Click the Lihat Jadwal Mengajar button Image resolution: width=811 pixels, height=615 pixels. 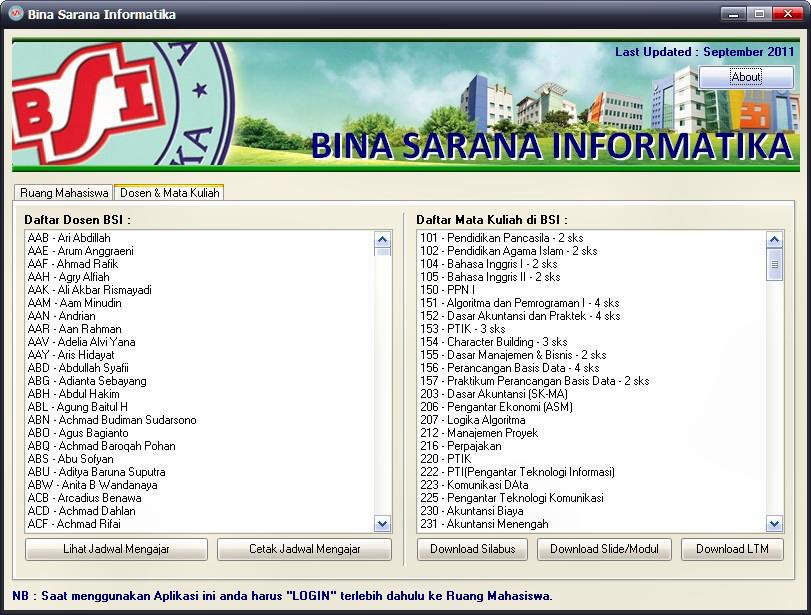[x=116, y=549]
